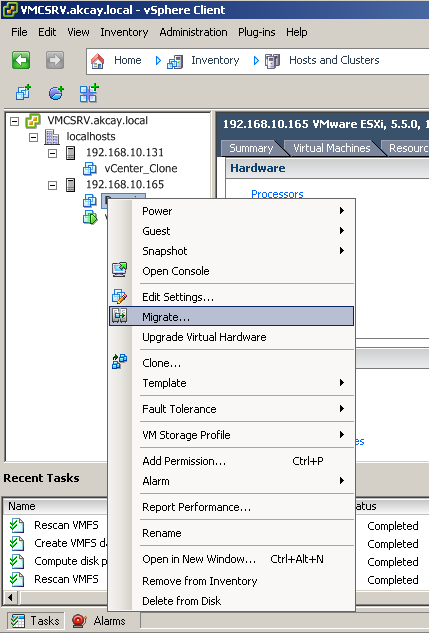Open the Administration menu
429x633 pixels.
click(193, 32)
